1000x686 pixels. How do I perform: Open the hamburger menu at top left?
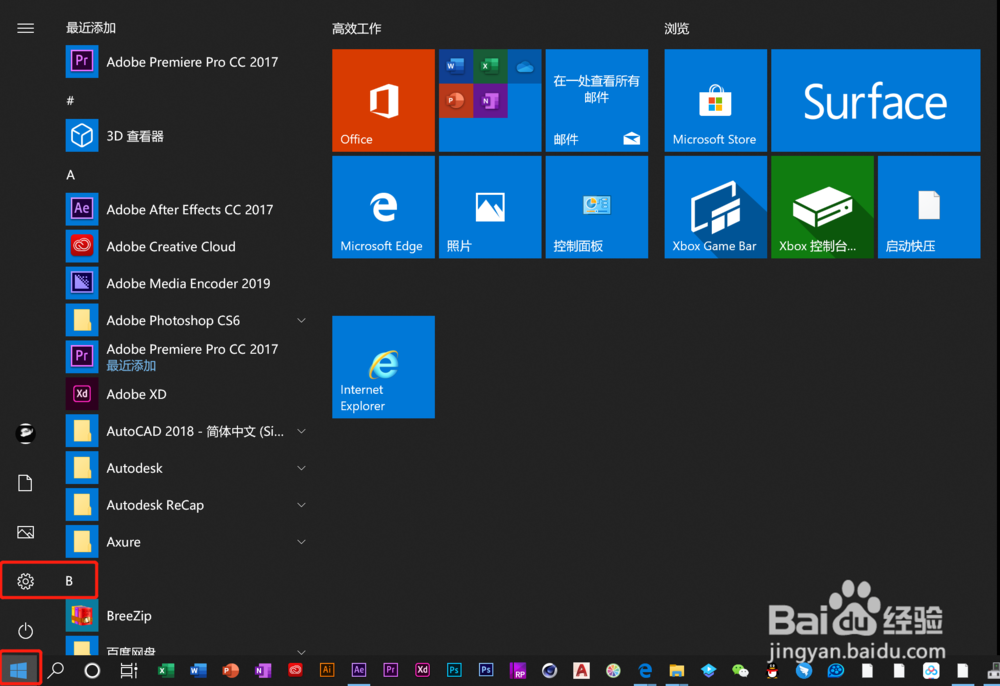point(25,28)
